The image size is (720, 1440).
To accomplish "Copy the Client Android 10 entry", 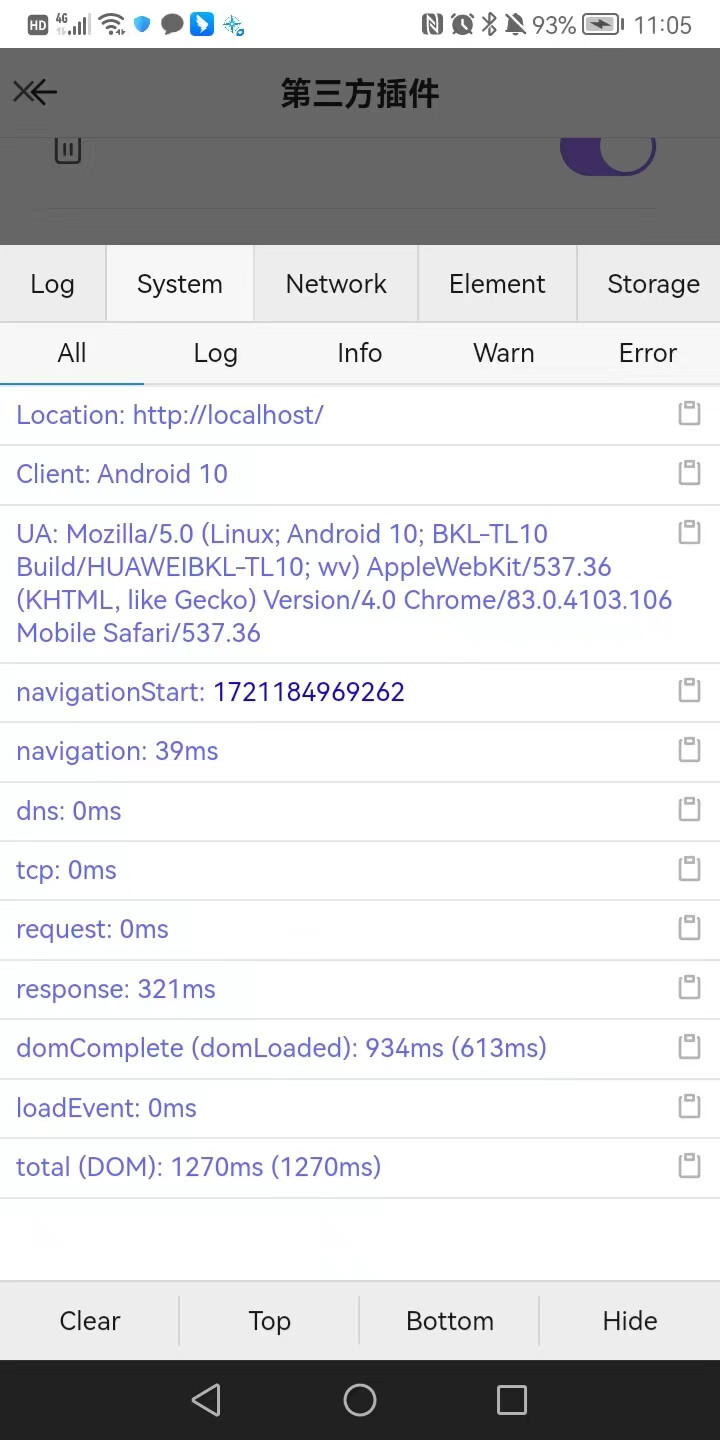I will click(689, 473).
